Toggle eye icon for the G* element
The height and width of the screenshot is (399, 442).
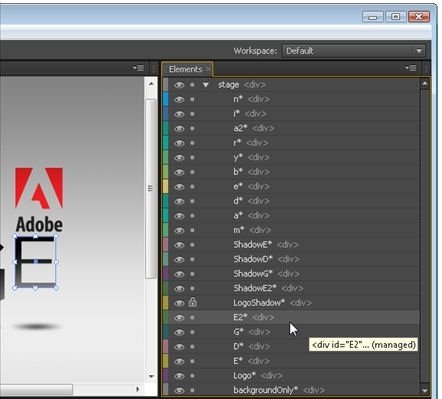point(179,332)
